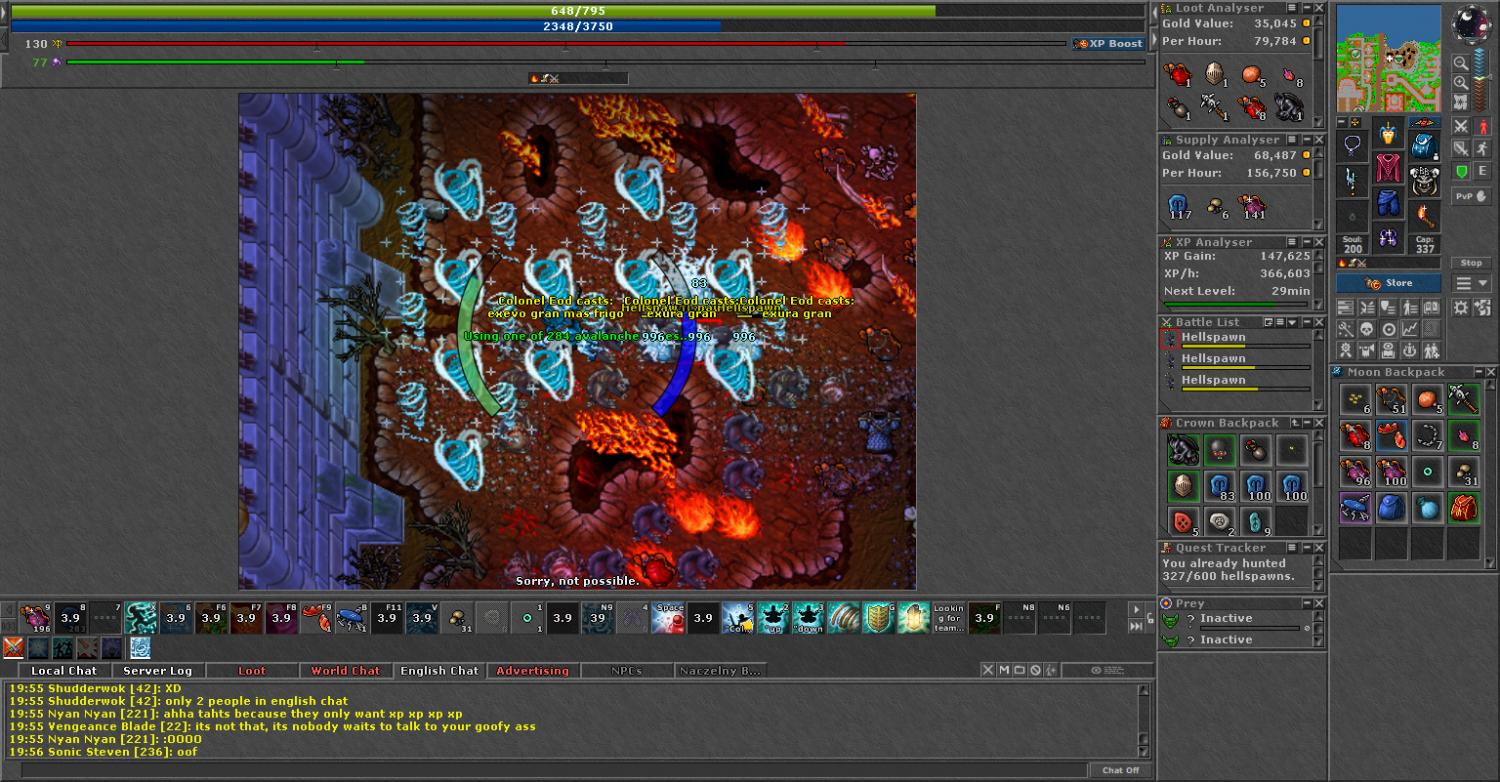Collapse the Quest Tracker panel
Screen dimensions: 1500x782
1305,548
